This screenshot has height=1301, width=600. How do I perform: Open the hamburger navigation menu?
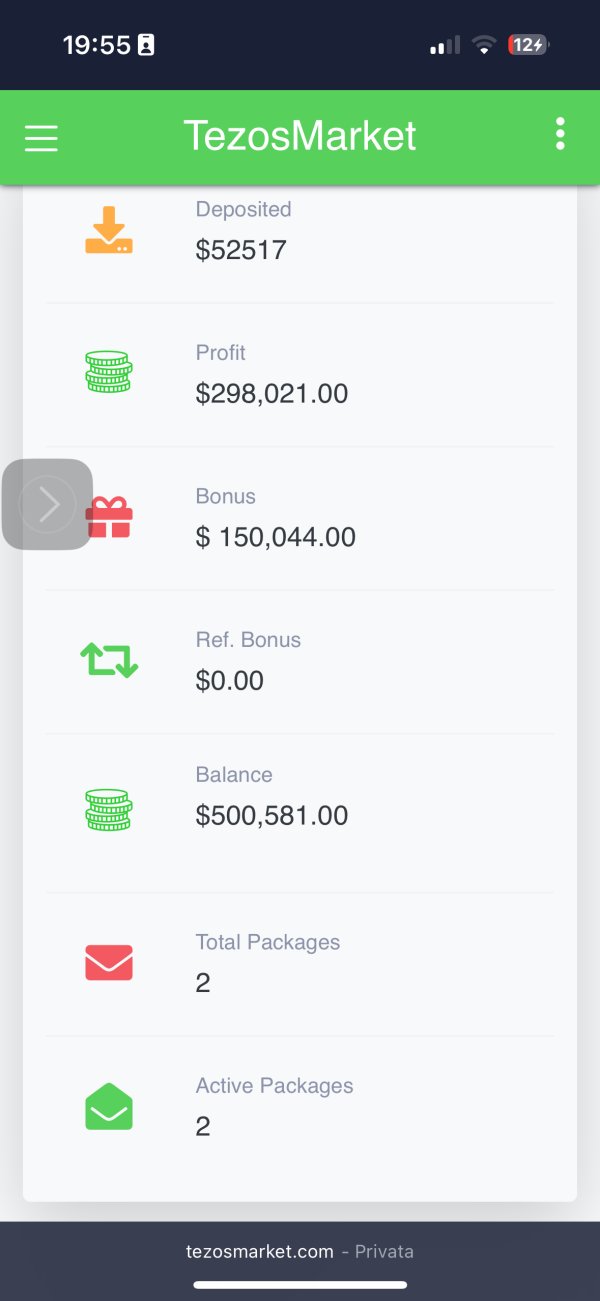pos(41,137)
